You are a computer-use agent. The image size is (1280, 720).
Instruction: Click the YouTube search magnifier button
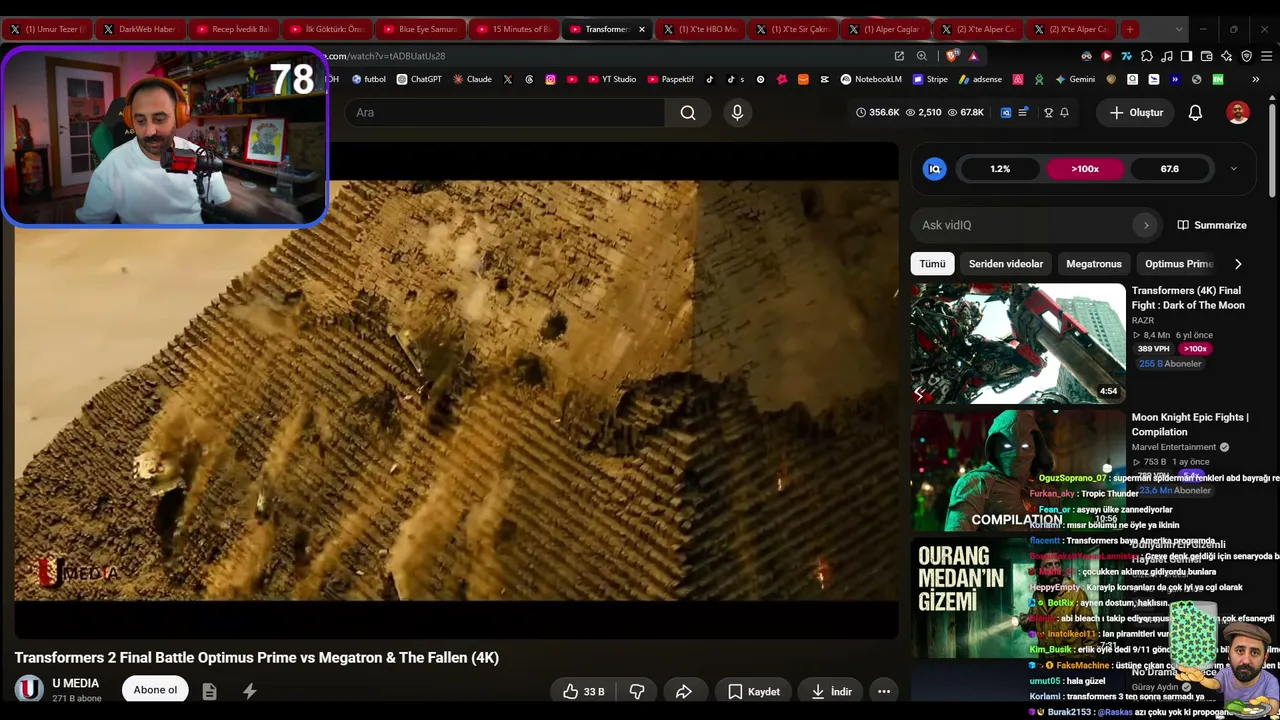pyautogui.click(x=688, y=113)
